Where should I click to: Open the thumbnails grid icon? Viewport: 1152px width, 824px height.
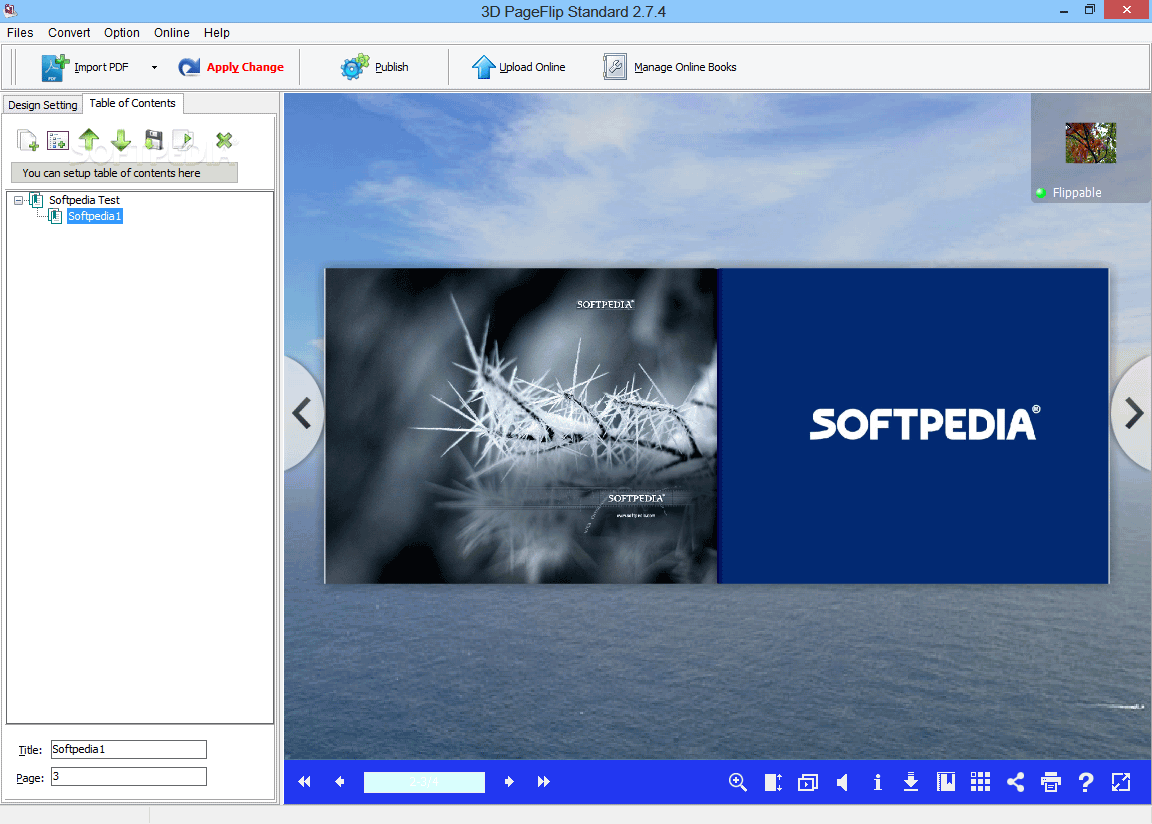981,781
